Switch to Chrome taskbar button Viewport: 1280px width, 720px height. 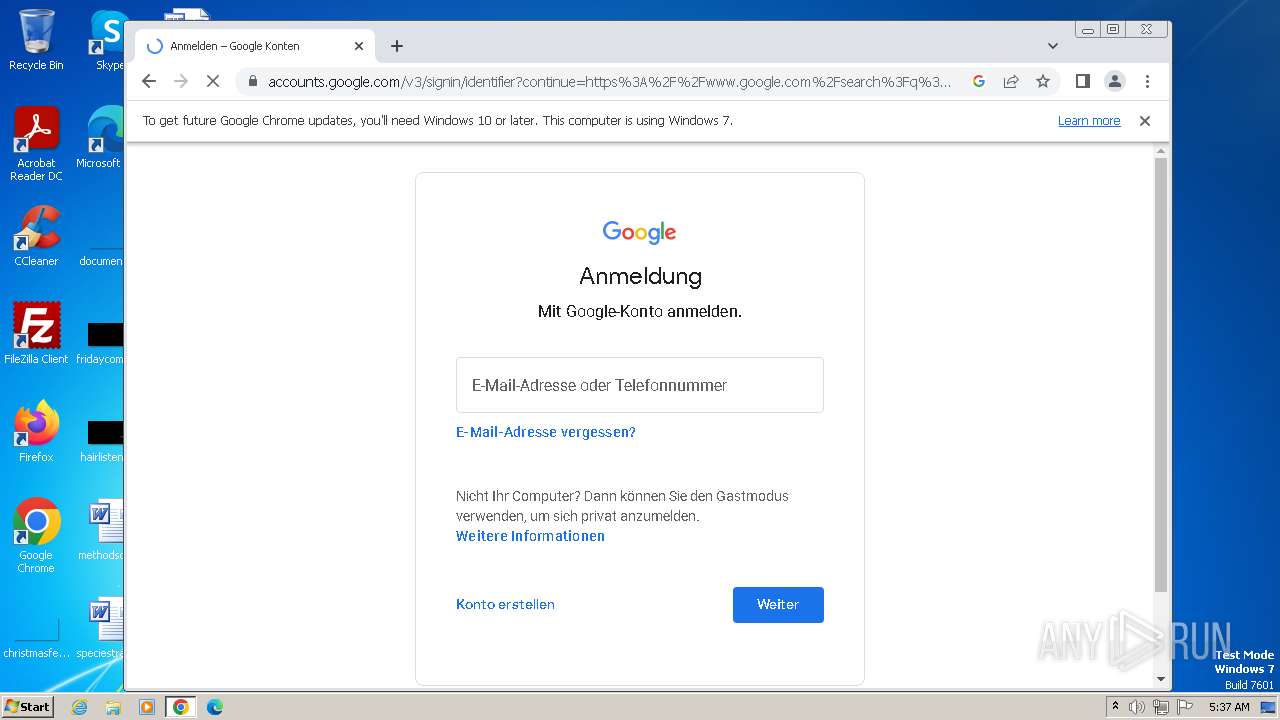(x=181, y=707)
